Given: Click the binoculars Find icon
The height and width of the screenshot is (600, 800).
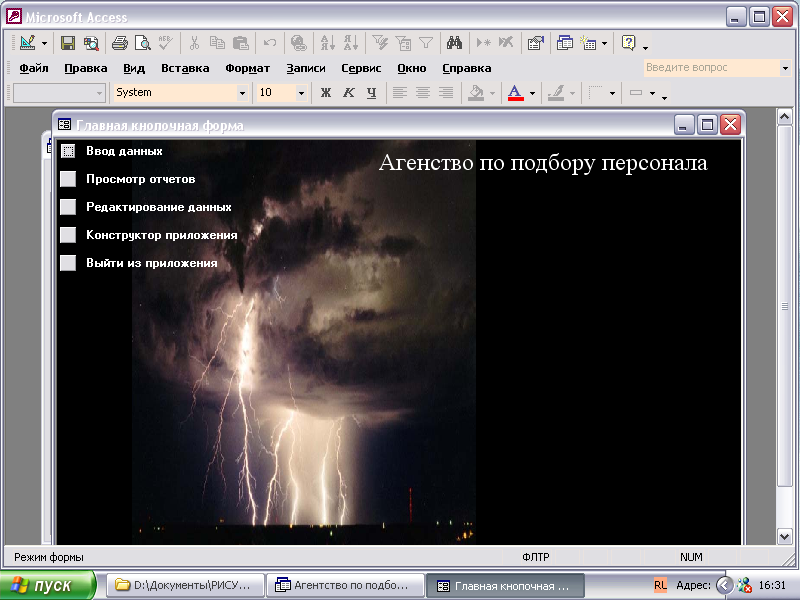Looking at the screenshot, I should click(454, 43).
